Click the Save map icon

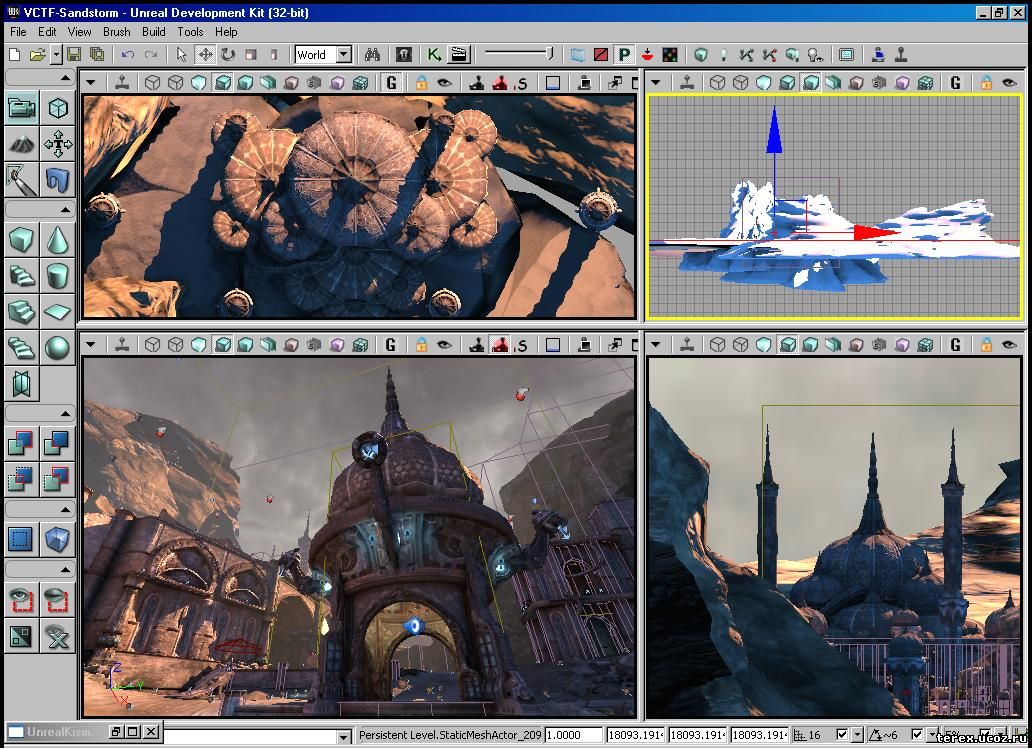point(76,55)
